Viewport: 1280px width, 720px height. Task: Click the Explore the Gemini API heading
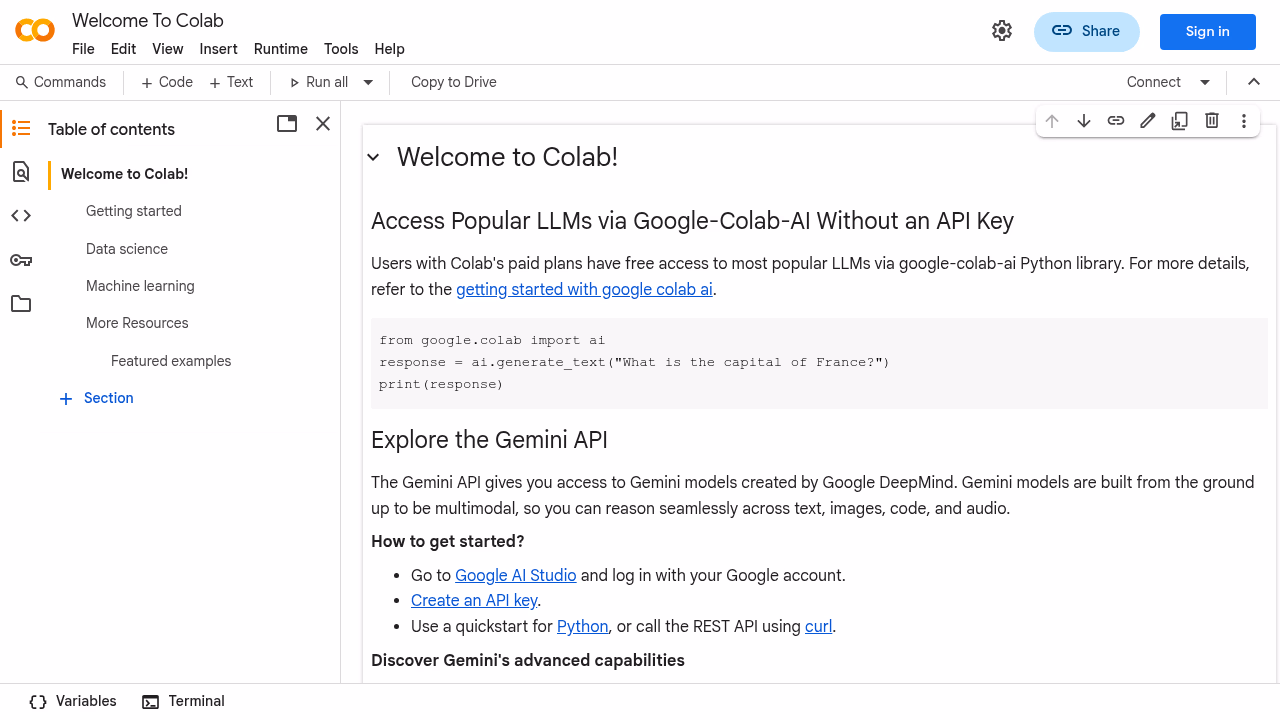(489, 440)
